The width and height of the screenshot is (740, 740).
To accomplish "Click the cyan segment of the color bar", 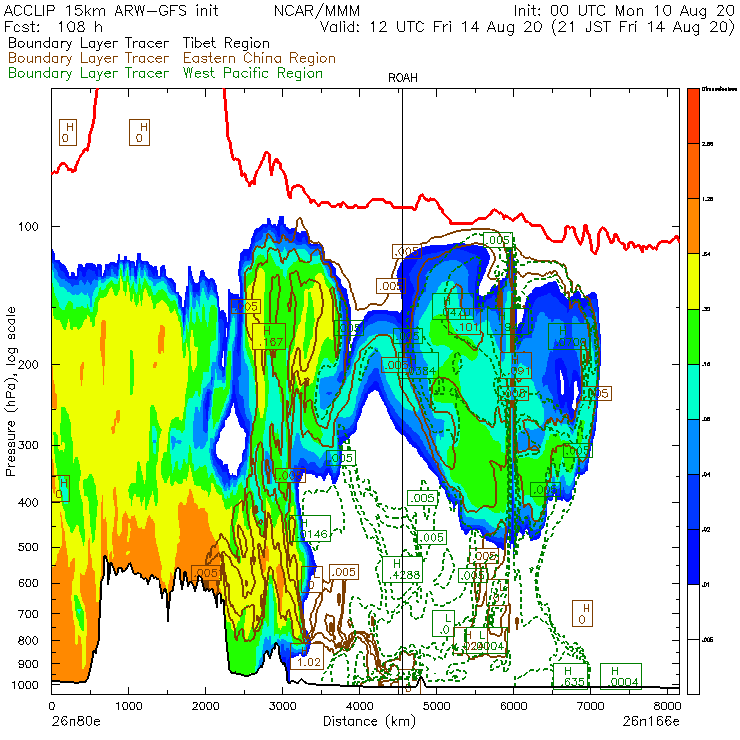I will [693, 392].
